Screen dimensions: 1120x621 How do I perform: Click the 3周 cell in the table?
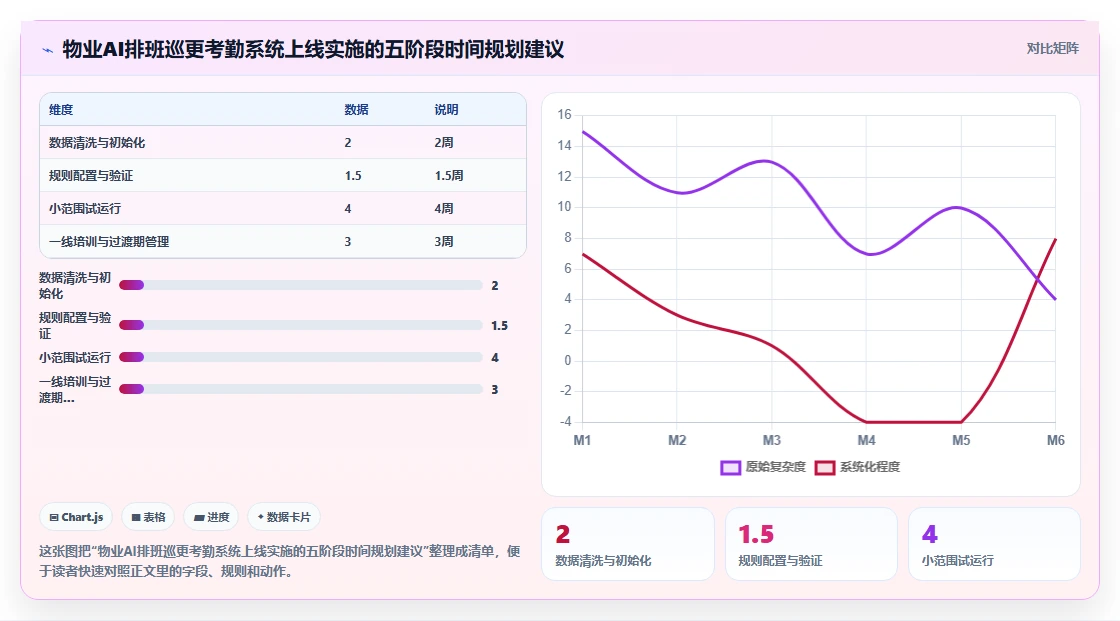tap(444, 242)
